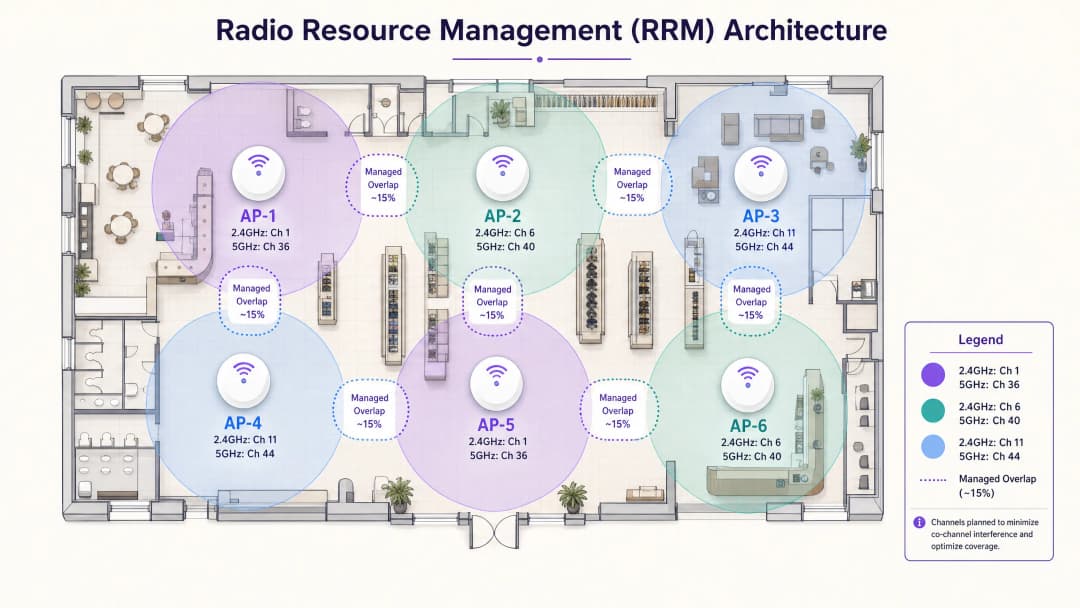
Task: Click the AP-4 label
Action: point(242,423)
